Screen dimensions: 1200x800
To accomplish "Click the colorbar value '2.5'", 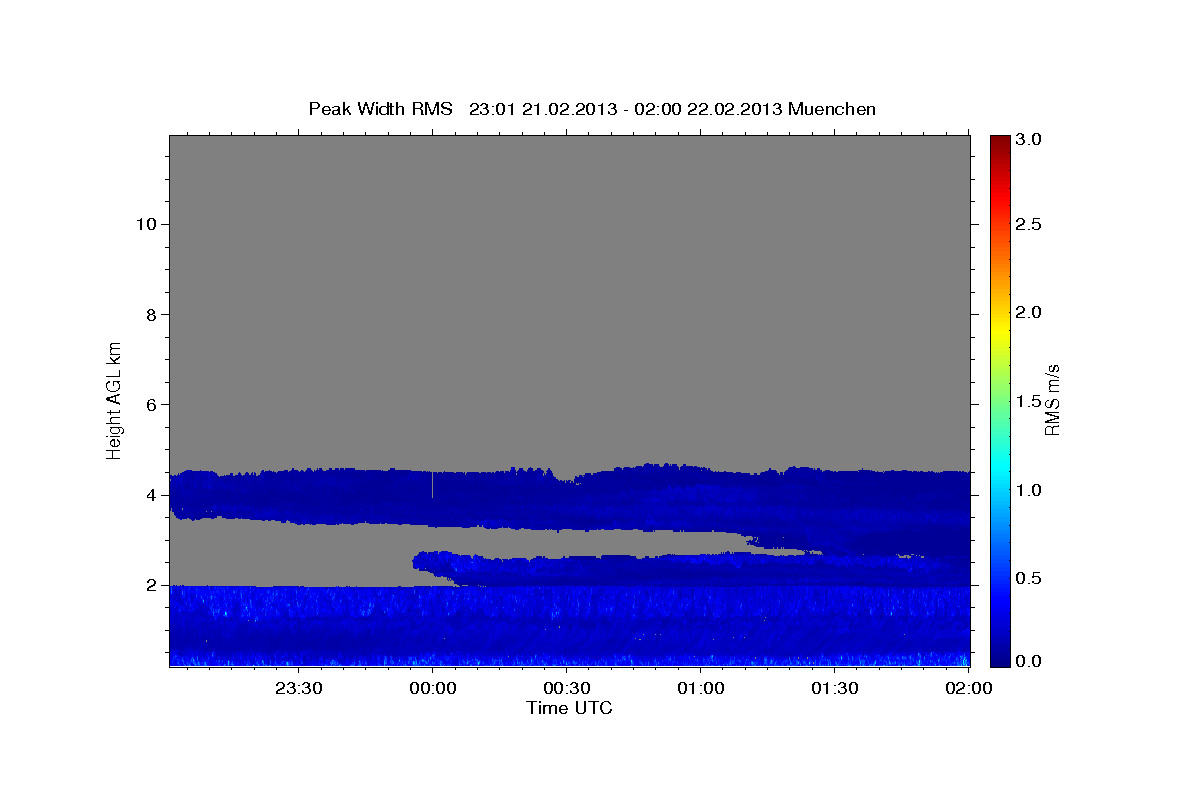I will [1028, 224].
